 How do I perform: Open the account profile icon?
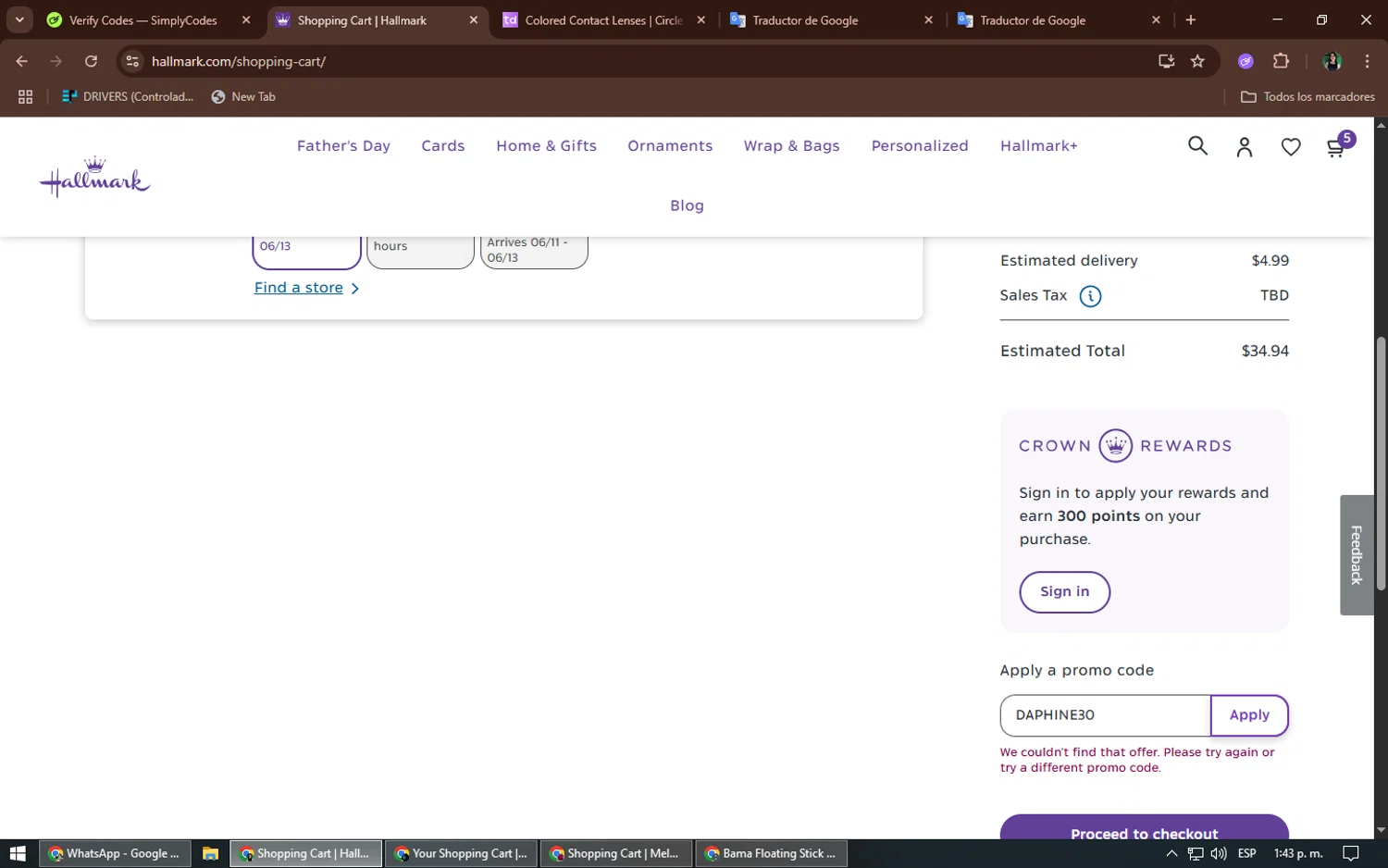tap(1245, 147)
